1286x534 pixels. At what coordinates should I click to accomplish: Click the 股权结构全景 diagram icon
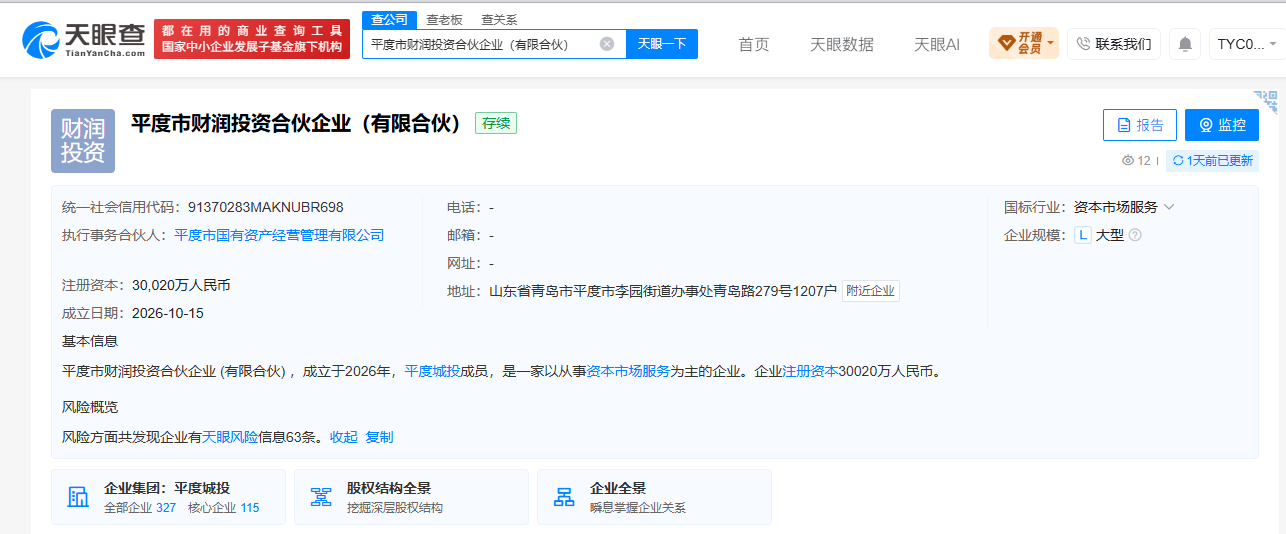tap(321, 497)
